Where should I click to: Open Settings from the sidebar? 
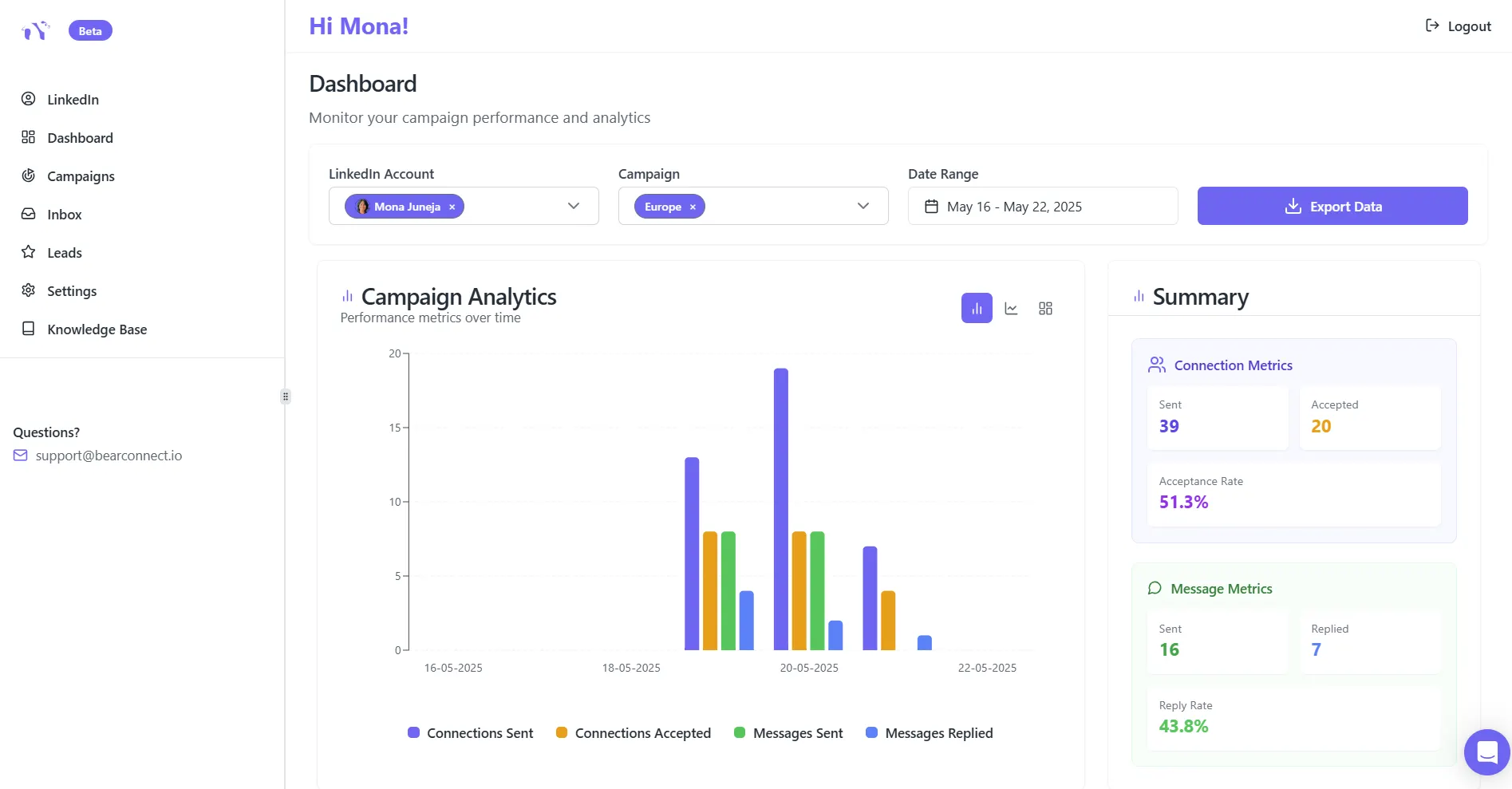click(x=71, y=290)
